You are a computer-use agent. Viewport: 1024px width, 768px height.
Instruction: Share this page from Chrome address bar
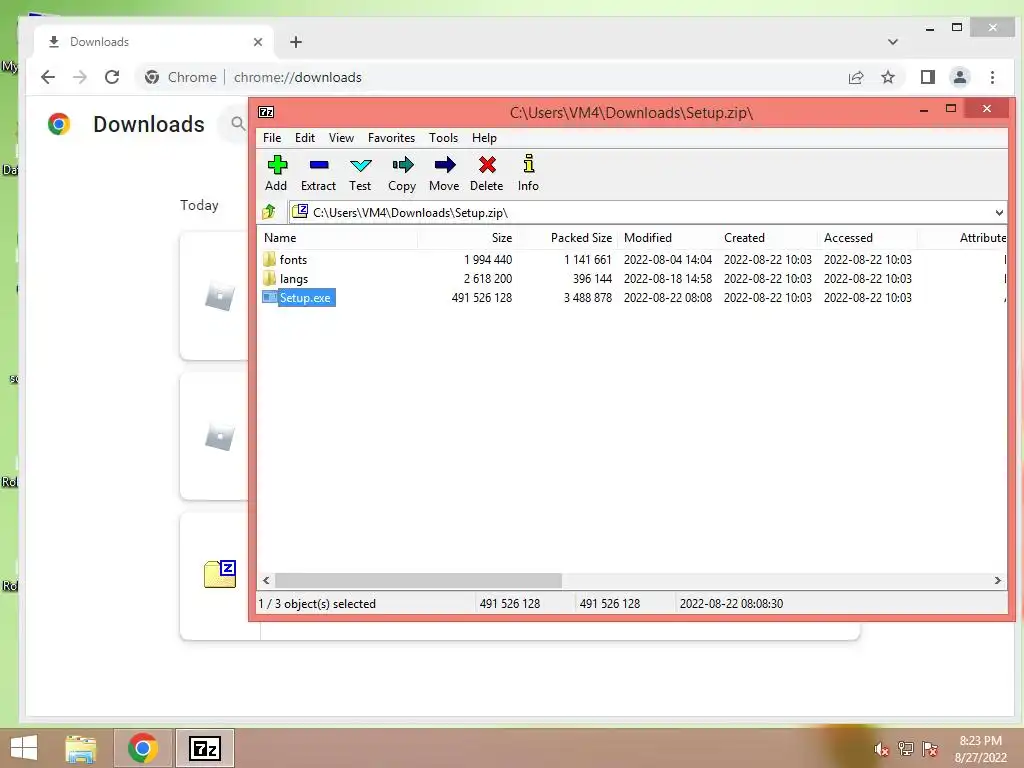(x=856, y=78)
